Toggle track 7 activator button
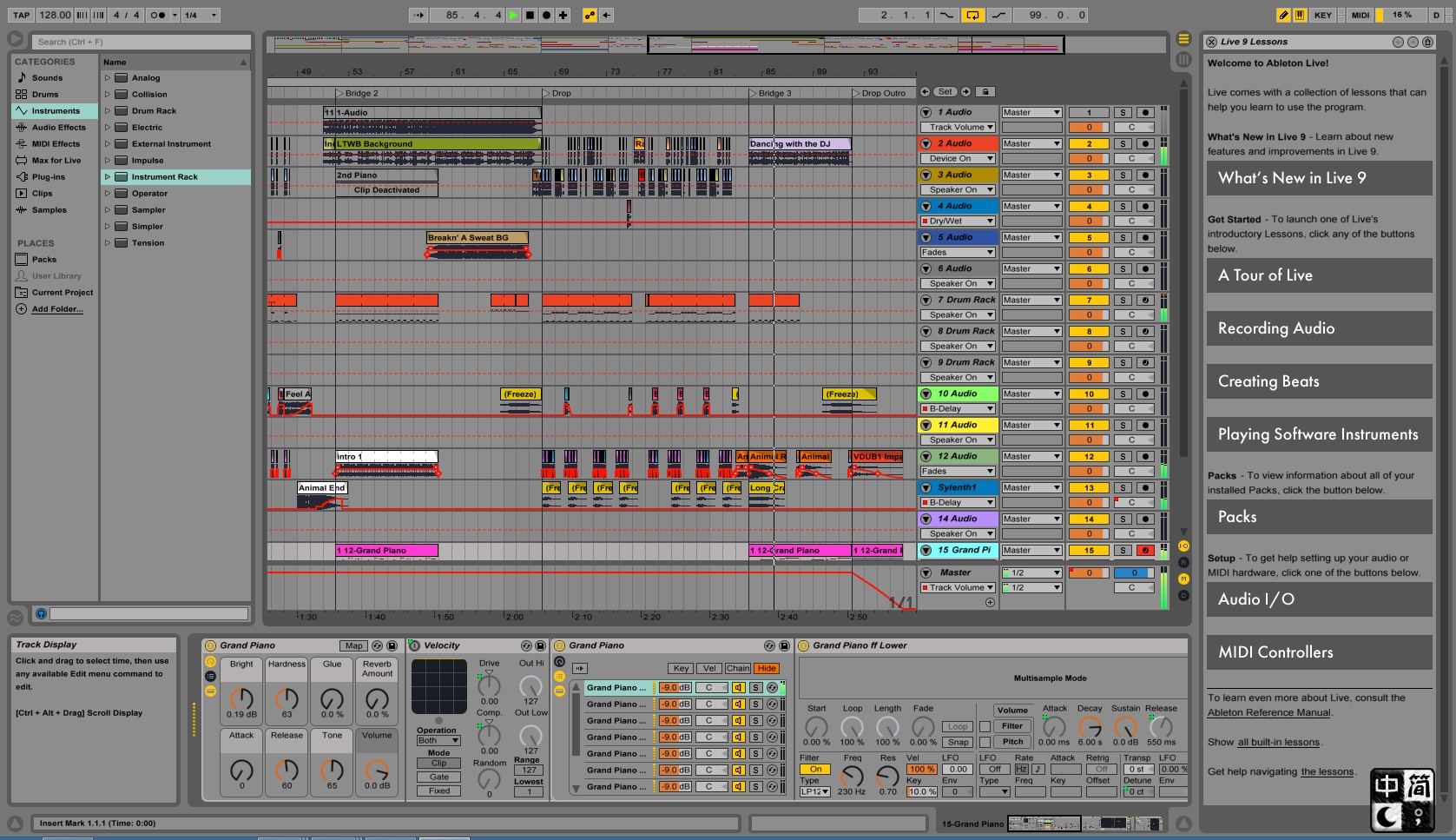Screen dimensions: 1456x840 (x=1089, y=301)
